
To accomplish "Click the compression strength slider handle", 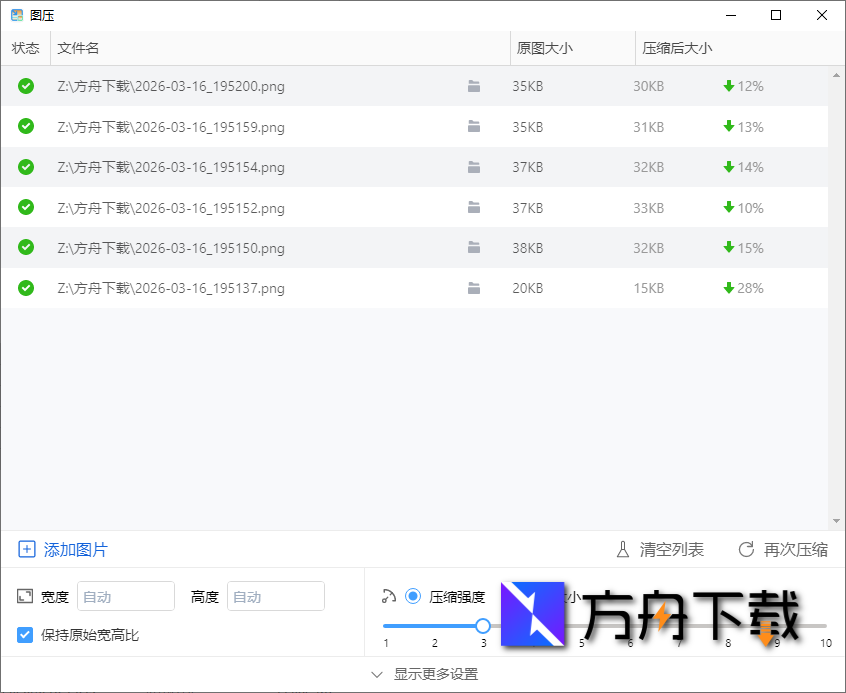I will (483, 625).
